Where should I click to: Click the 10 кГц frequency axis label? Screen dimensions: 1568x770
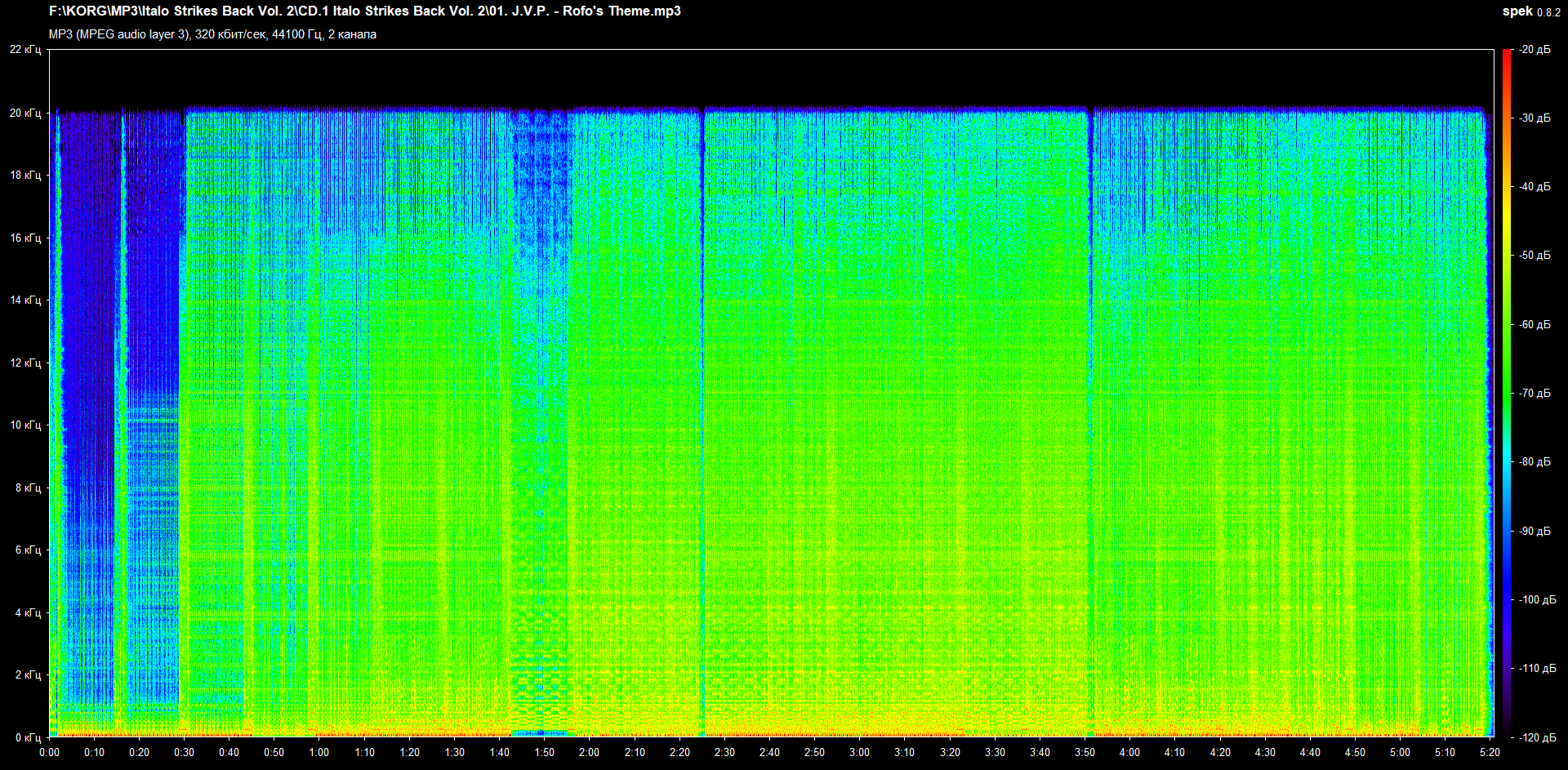25,425
